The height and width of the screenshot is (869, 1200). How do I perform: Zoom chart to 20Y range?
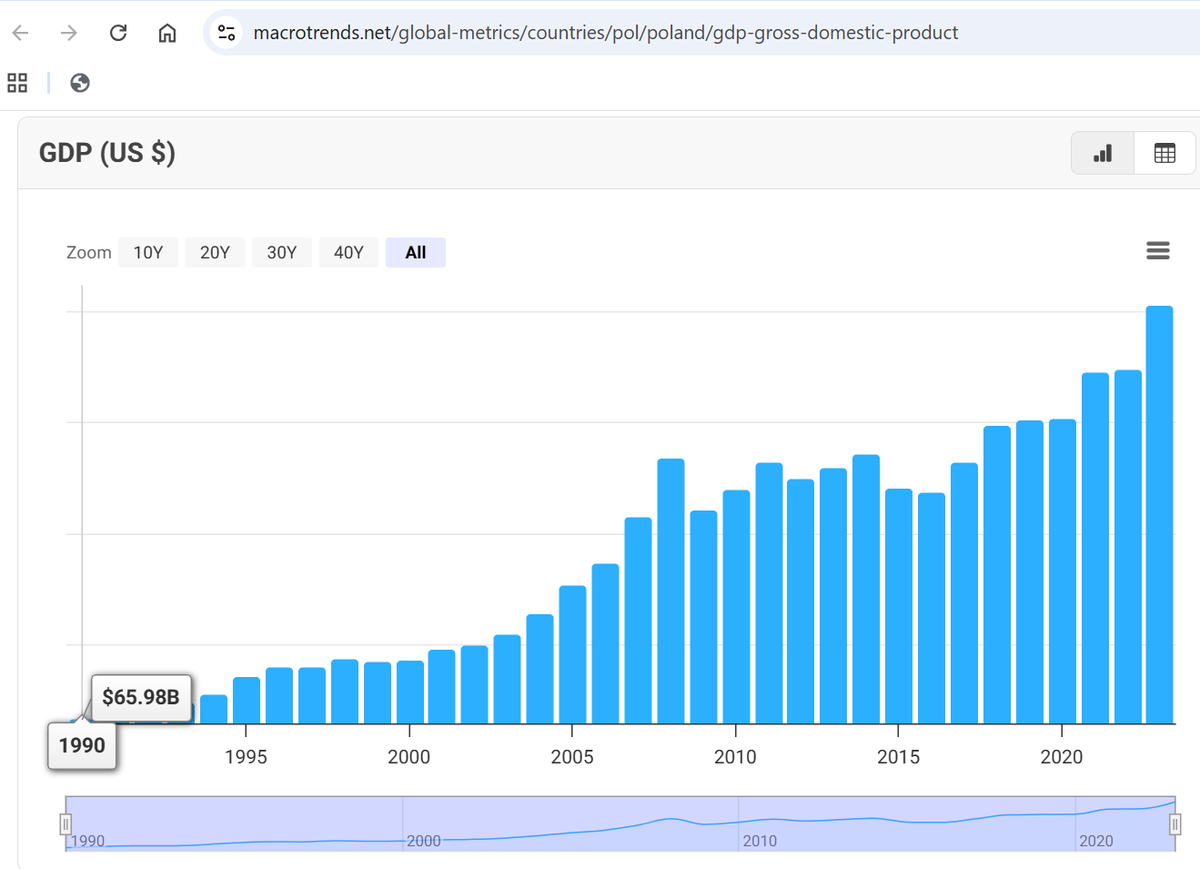(x=215, y=253)
